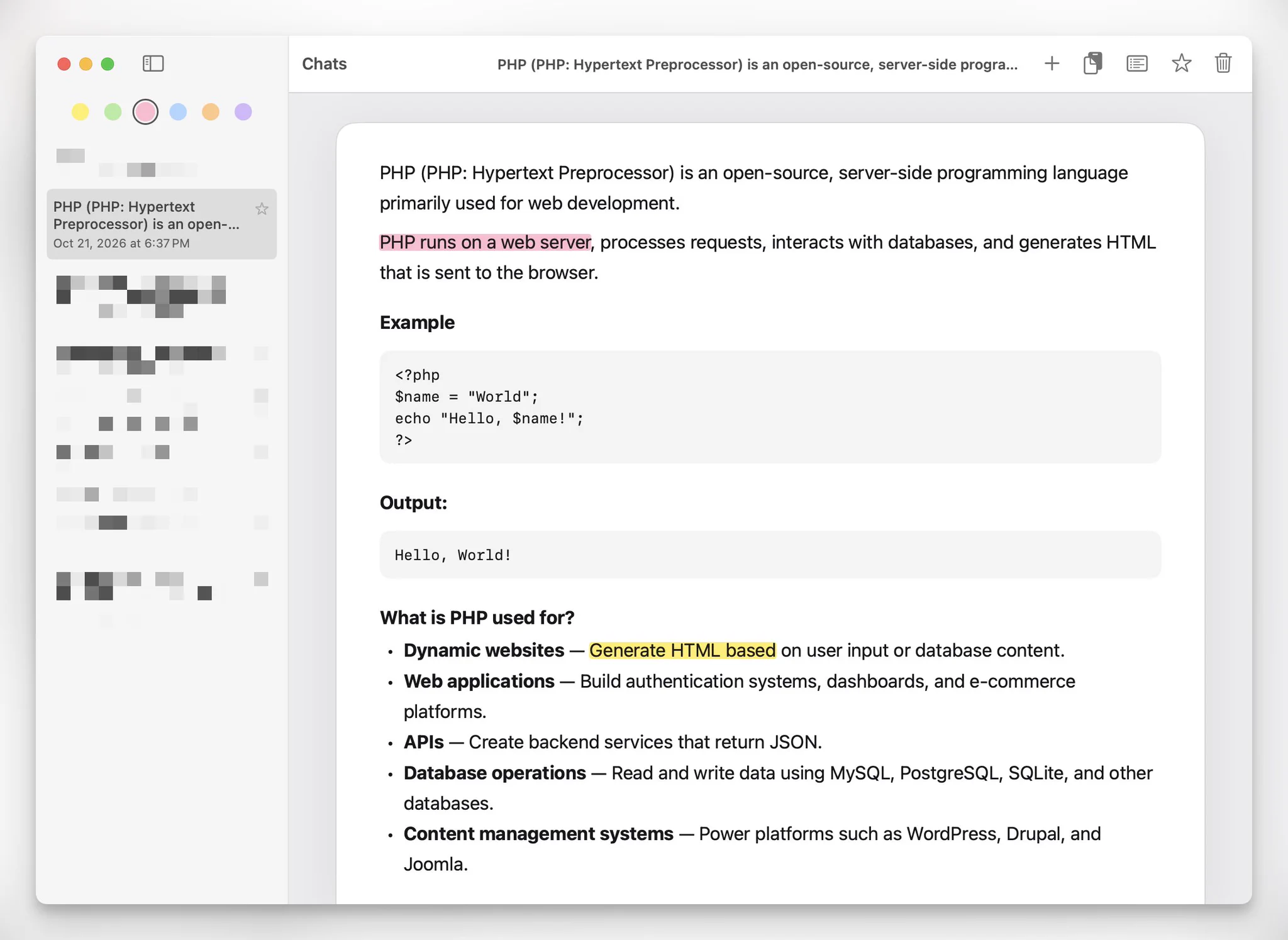1288x940 pixels.
Task: Select the yellow highlight color
Action: click(x=80, y=112)
